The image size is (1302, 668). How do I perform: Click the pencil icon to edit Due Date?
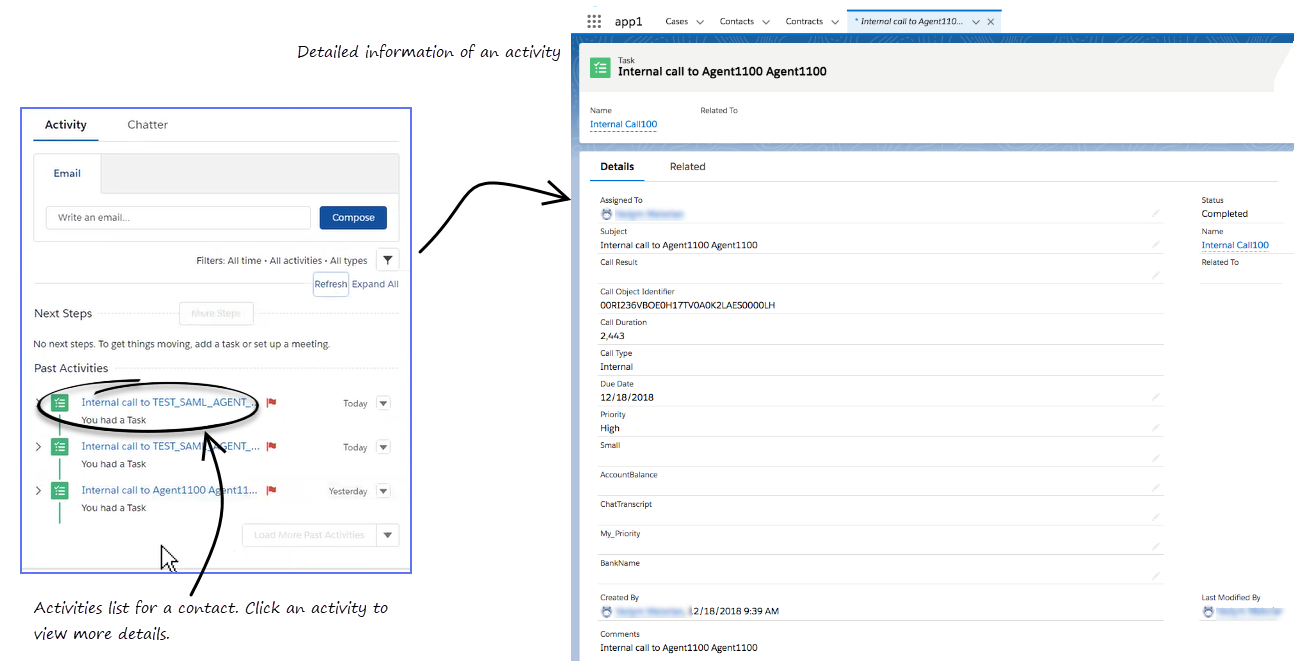[x=1156, y=397]
